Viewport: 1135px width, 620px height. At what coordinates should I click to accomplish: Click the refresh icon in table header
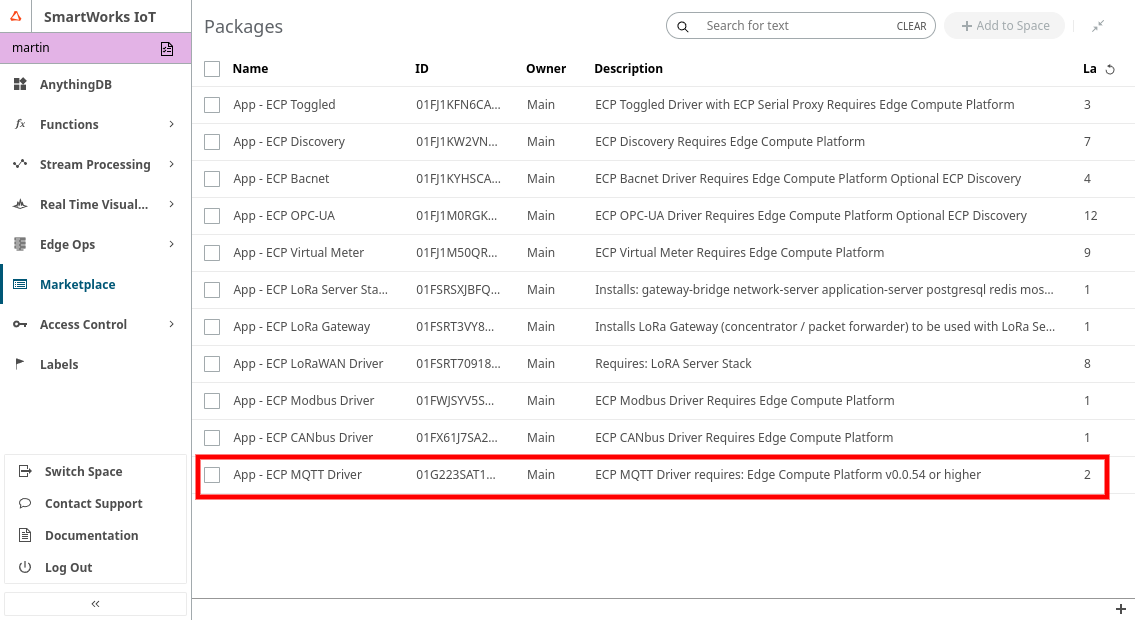tap(1109, 69)
